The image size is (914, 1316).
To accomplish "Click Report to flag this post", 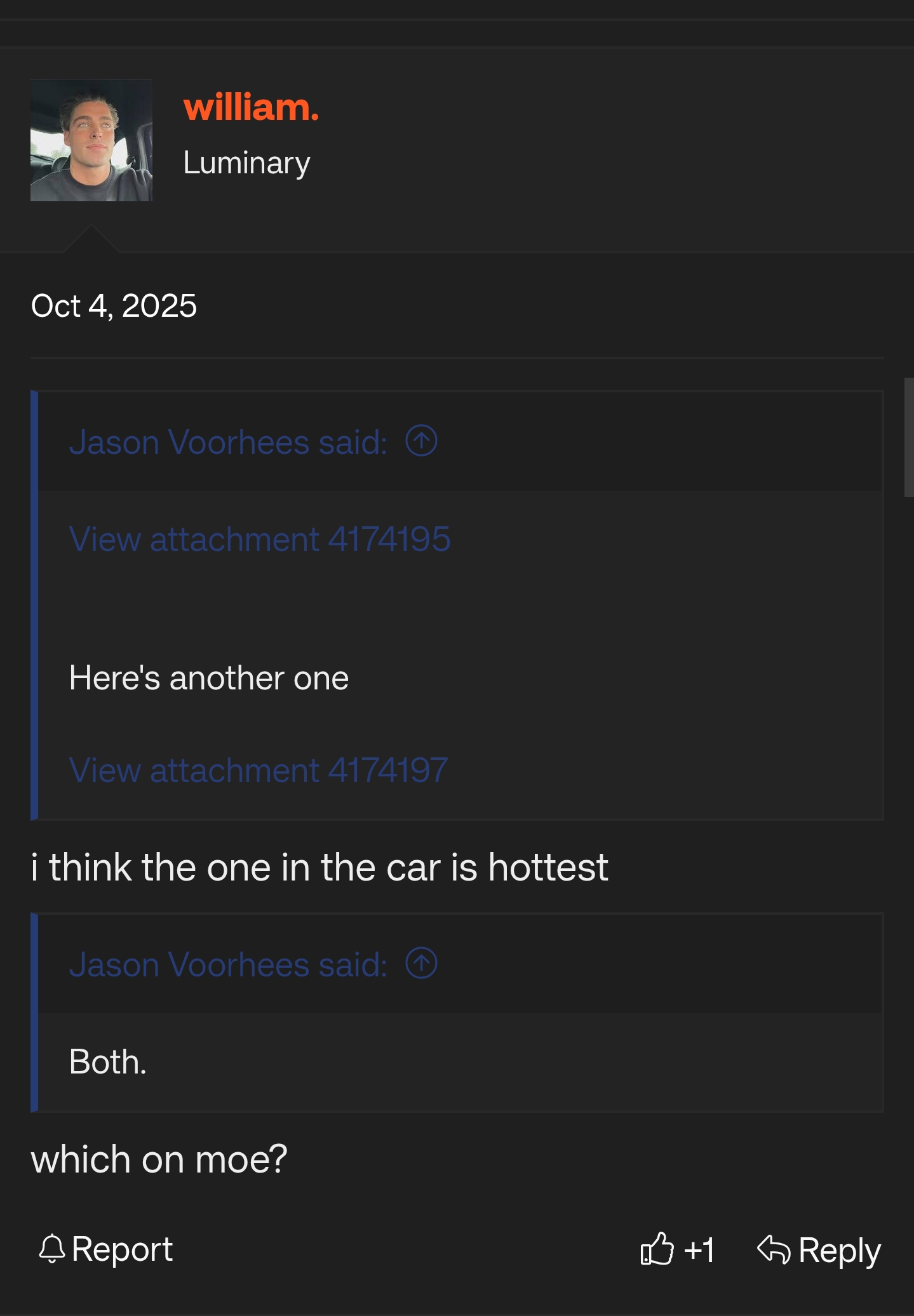I will point(121,1248).
